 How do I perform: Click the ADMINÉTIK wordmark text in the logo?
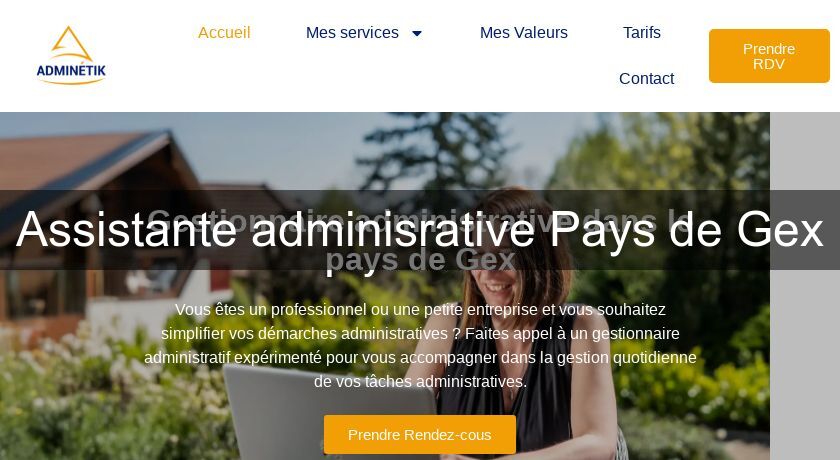pos(71,71)
